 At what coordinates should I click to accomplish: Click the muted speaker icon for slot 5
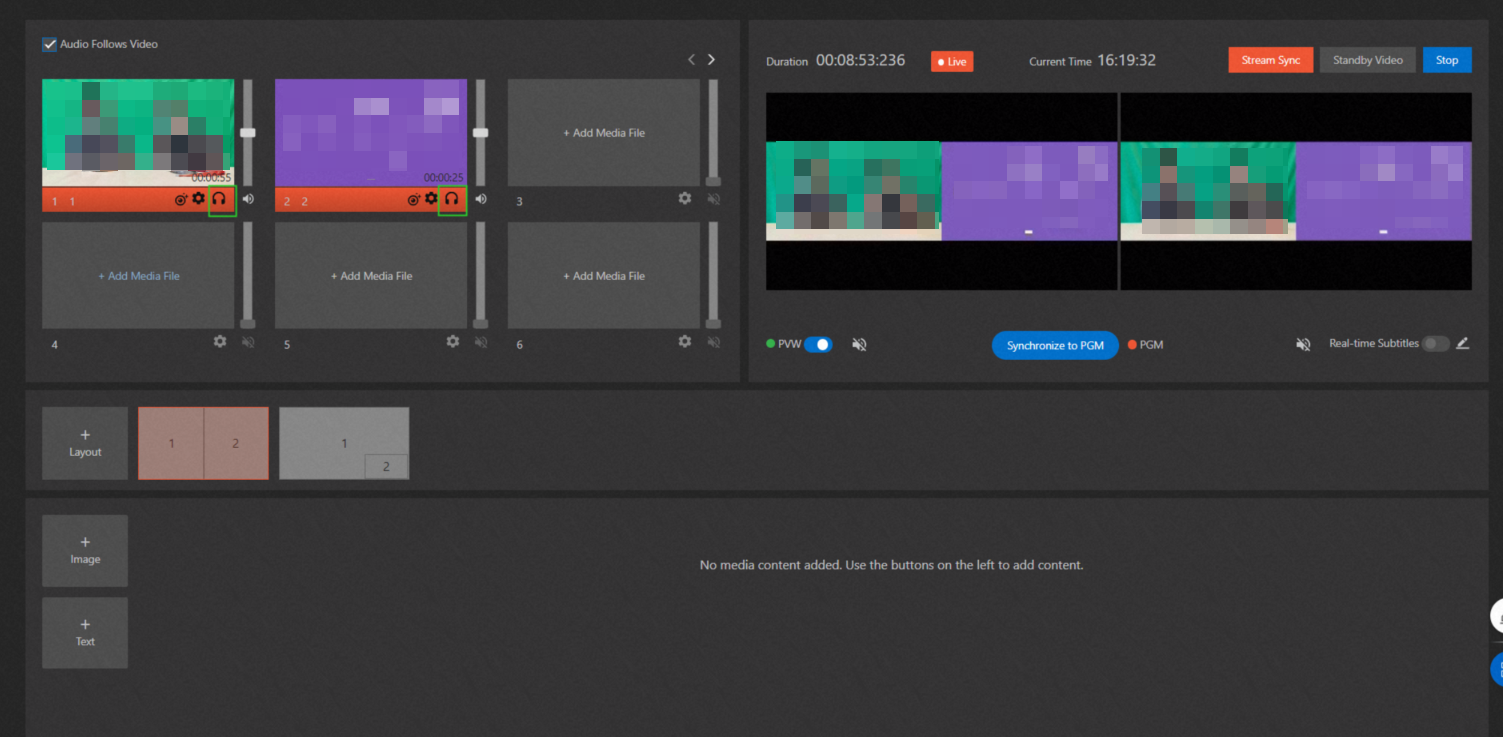[481, 342]
